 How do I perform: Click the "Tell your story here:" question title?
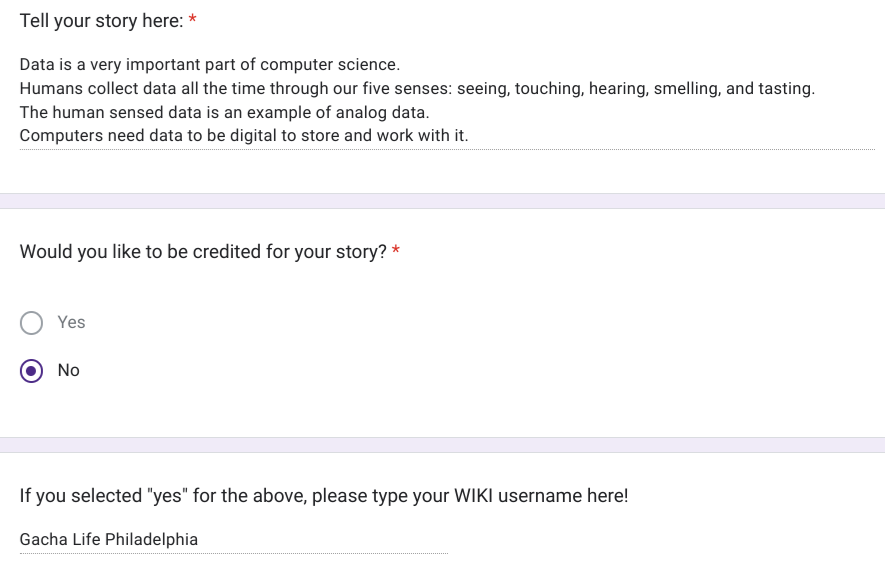[101, 21]
